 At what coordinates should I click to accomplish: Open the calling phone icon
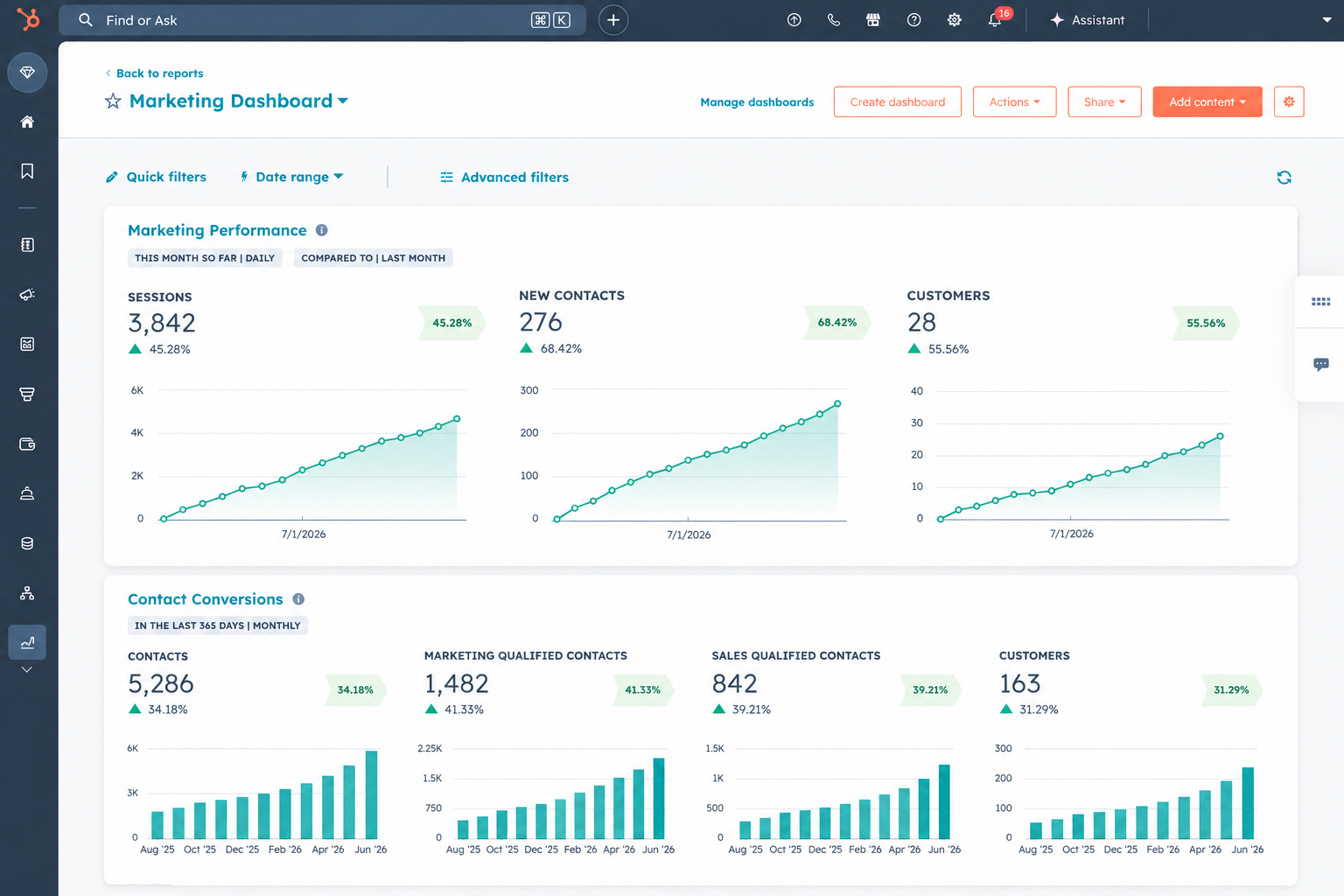[834, 20]
